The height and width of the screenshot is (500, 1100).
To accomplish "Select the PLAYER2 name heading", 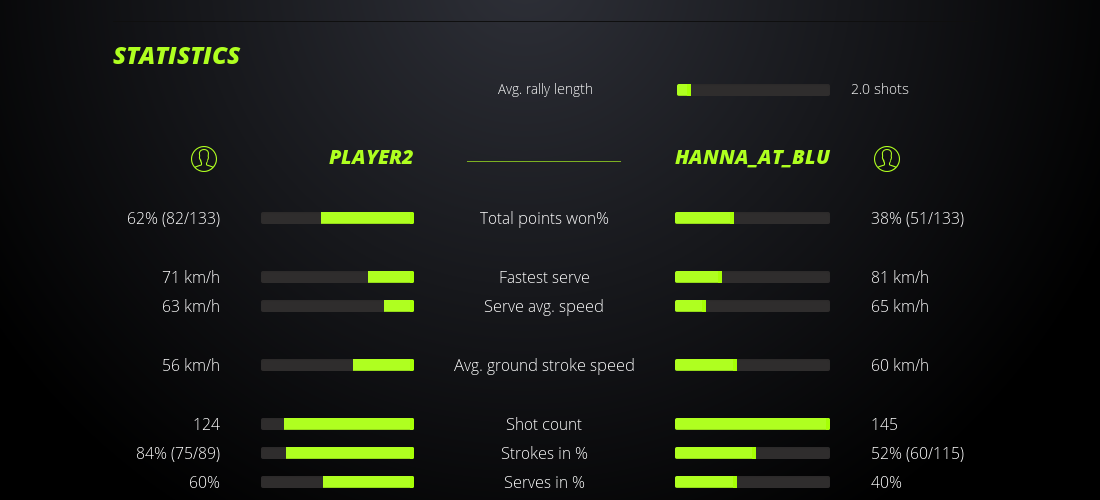I will click(x=371, y=158).
